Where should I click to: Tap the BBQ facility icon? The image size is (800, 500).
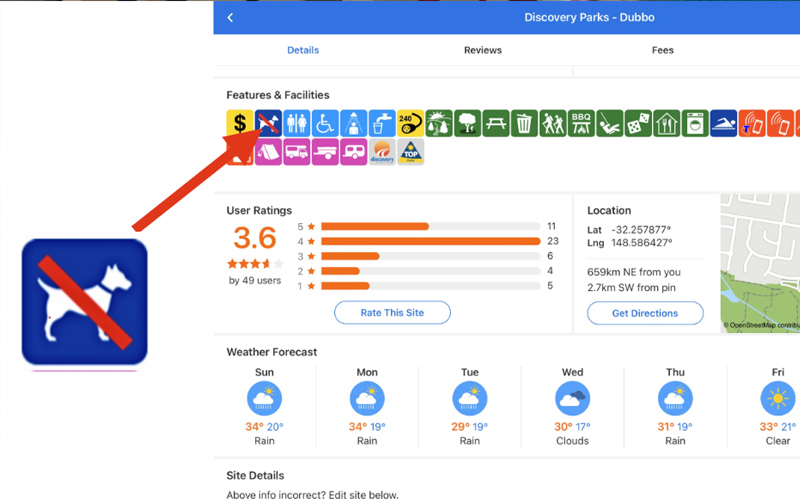581,123
